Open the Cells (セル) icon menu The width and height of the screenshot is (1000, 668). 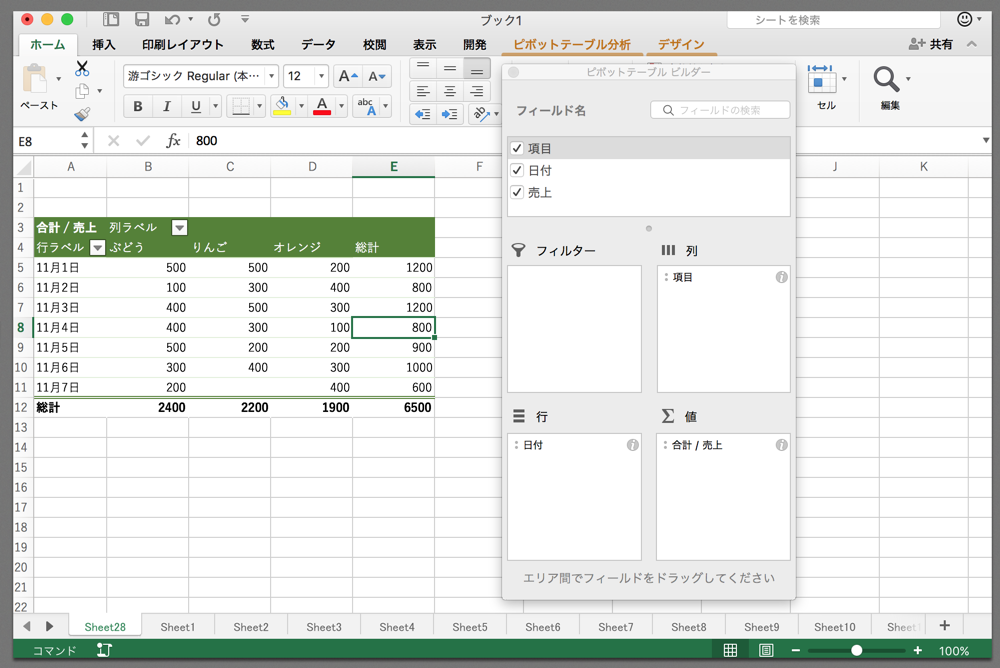pos(821,78)
